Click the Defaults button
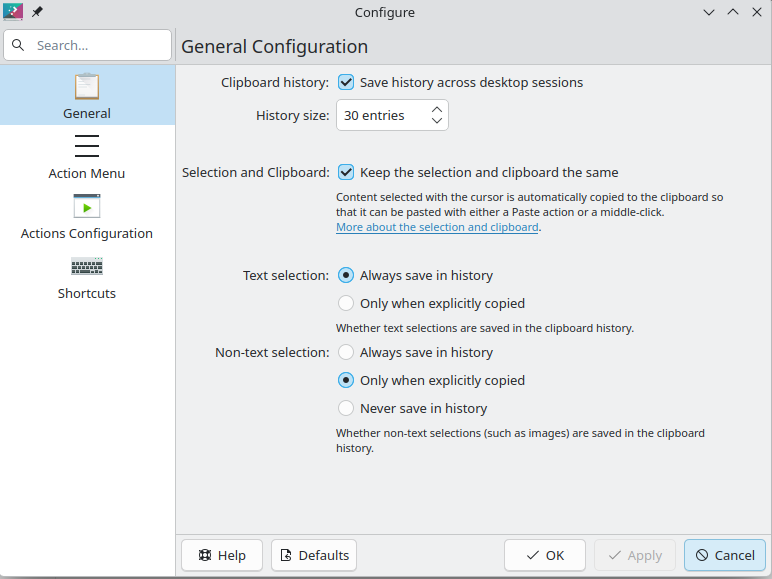Viewport: 772px width, 579px height. click(314, 555)
